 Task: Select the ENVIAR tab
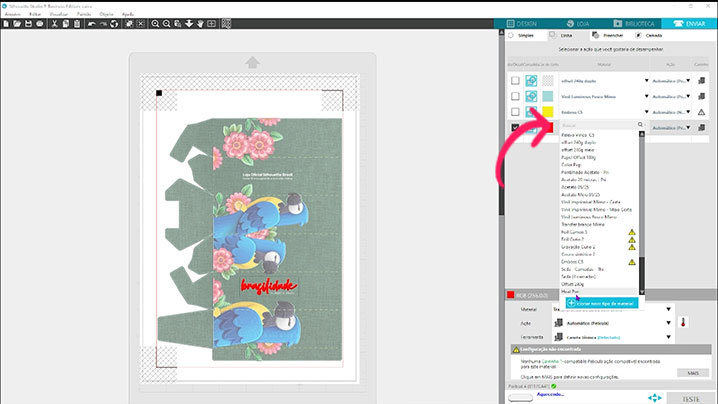(689, 23)
